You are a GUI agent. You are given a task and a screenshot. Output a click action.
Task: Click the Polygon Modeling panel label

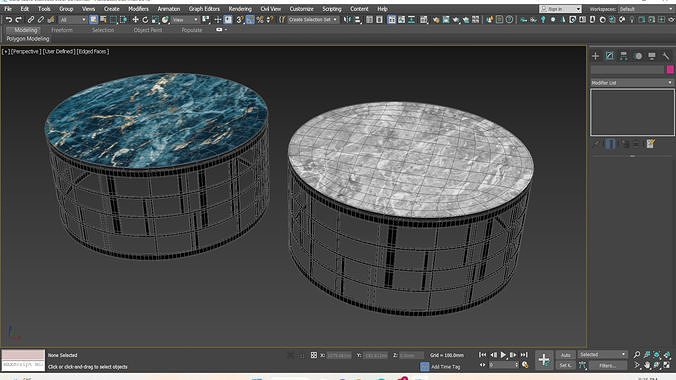(x=28, y=39)
